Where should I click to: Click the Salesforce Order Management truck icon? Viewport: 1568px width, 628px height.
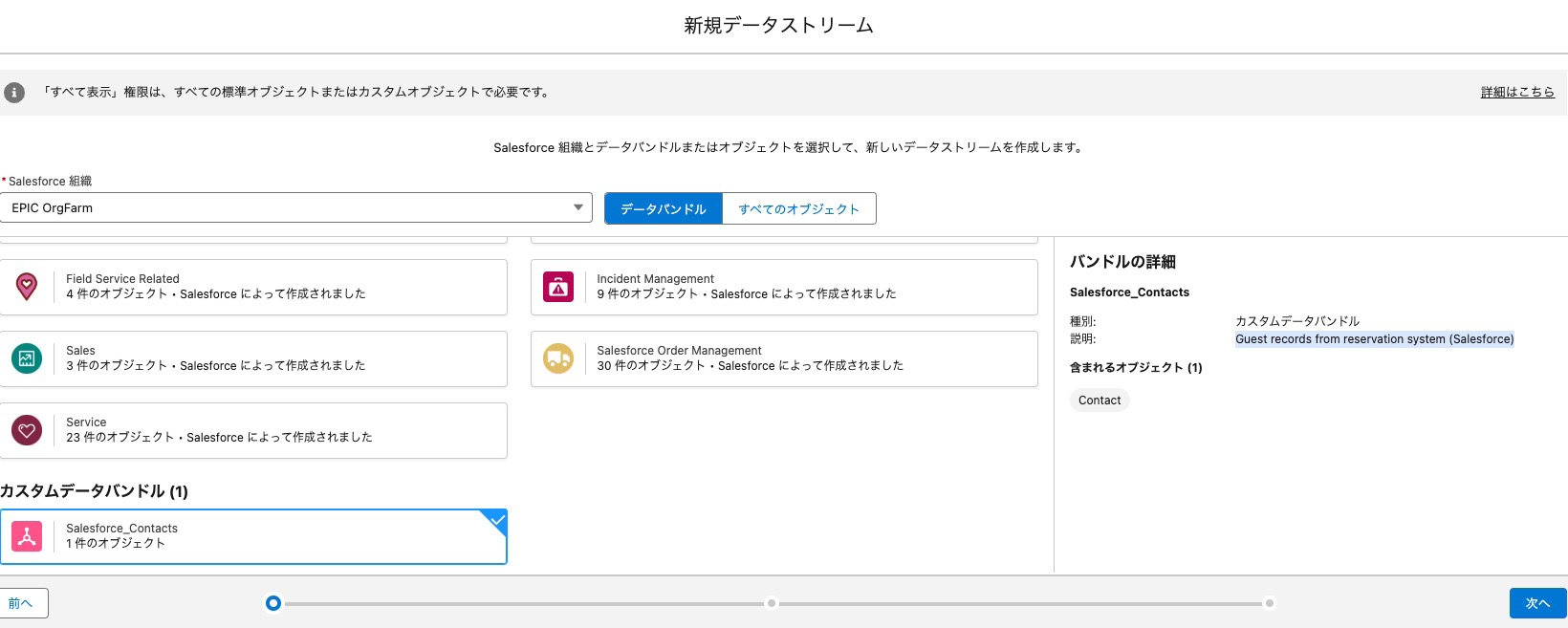coord(558,358)
